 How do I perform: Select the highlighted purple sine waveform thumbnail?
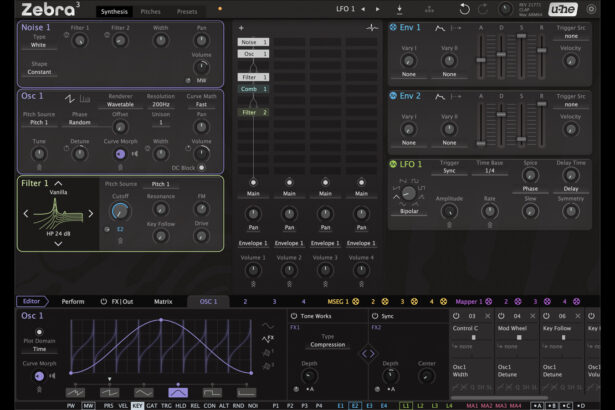pyautogui.click(x=178, y=392)
